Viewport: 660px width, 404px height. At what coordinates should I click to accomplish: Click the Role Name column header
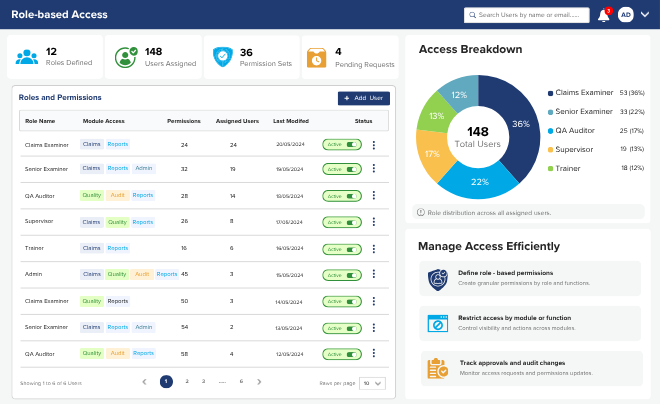pyautogui.click(x=40, y=121)
